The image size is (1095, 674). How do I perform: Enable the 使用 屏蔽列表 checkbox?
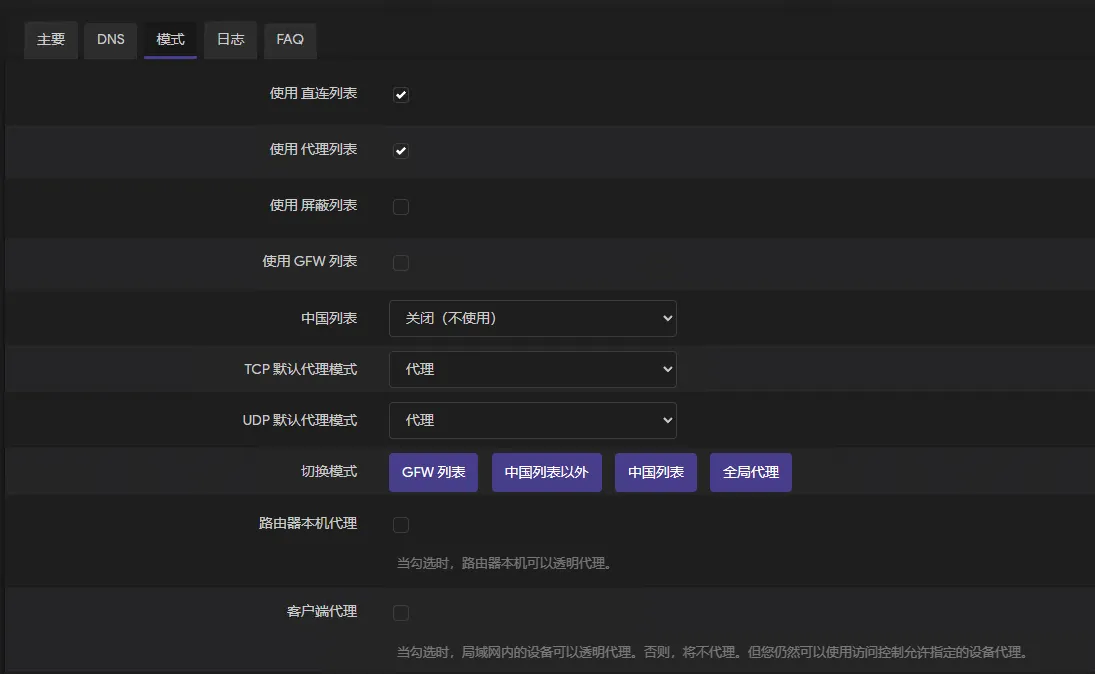pyautogui.click(x=401, y=207)
